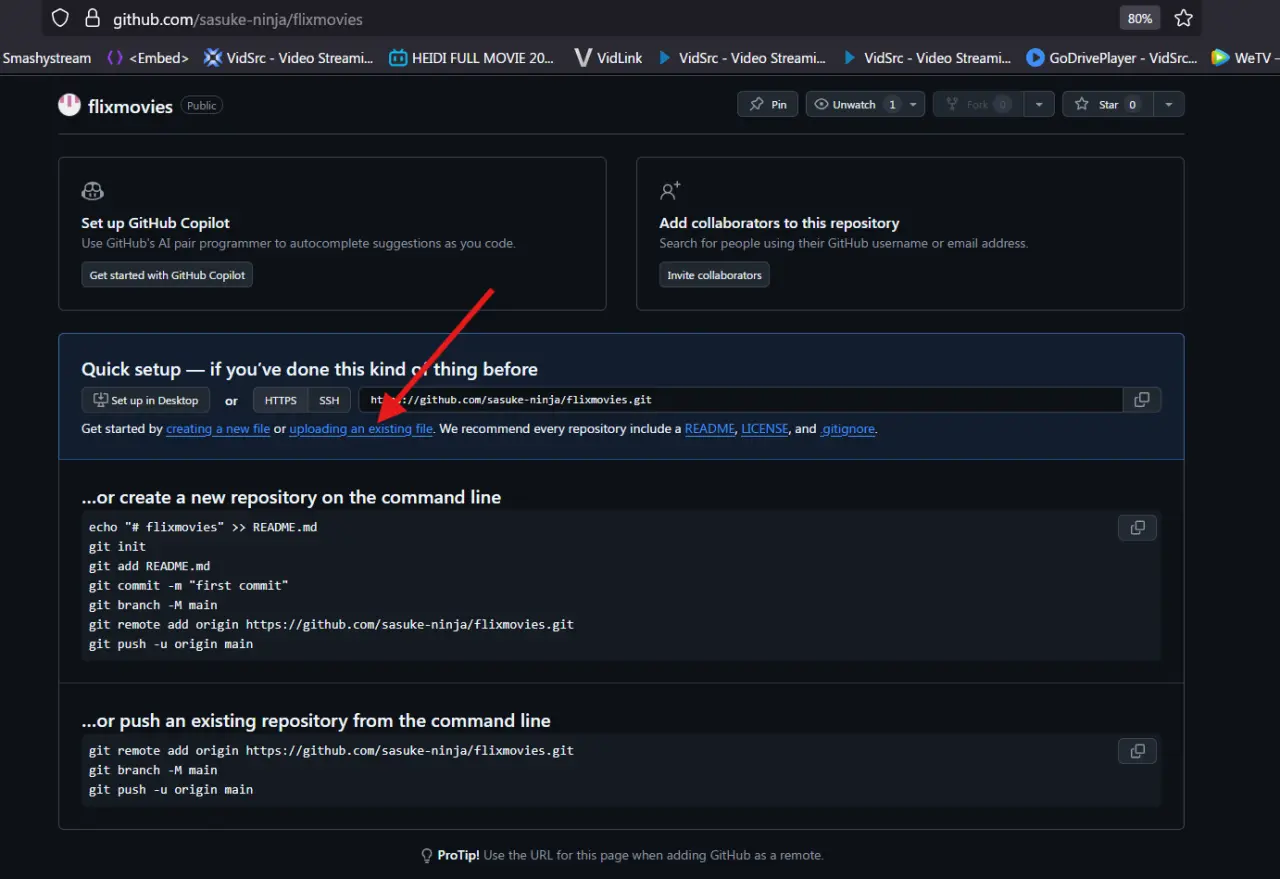The image size is (1280, 879).
Task: Select the HTTPS clone option
Action: [280, 400]
